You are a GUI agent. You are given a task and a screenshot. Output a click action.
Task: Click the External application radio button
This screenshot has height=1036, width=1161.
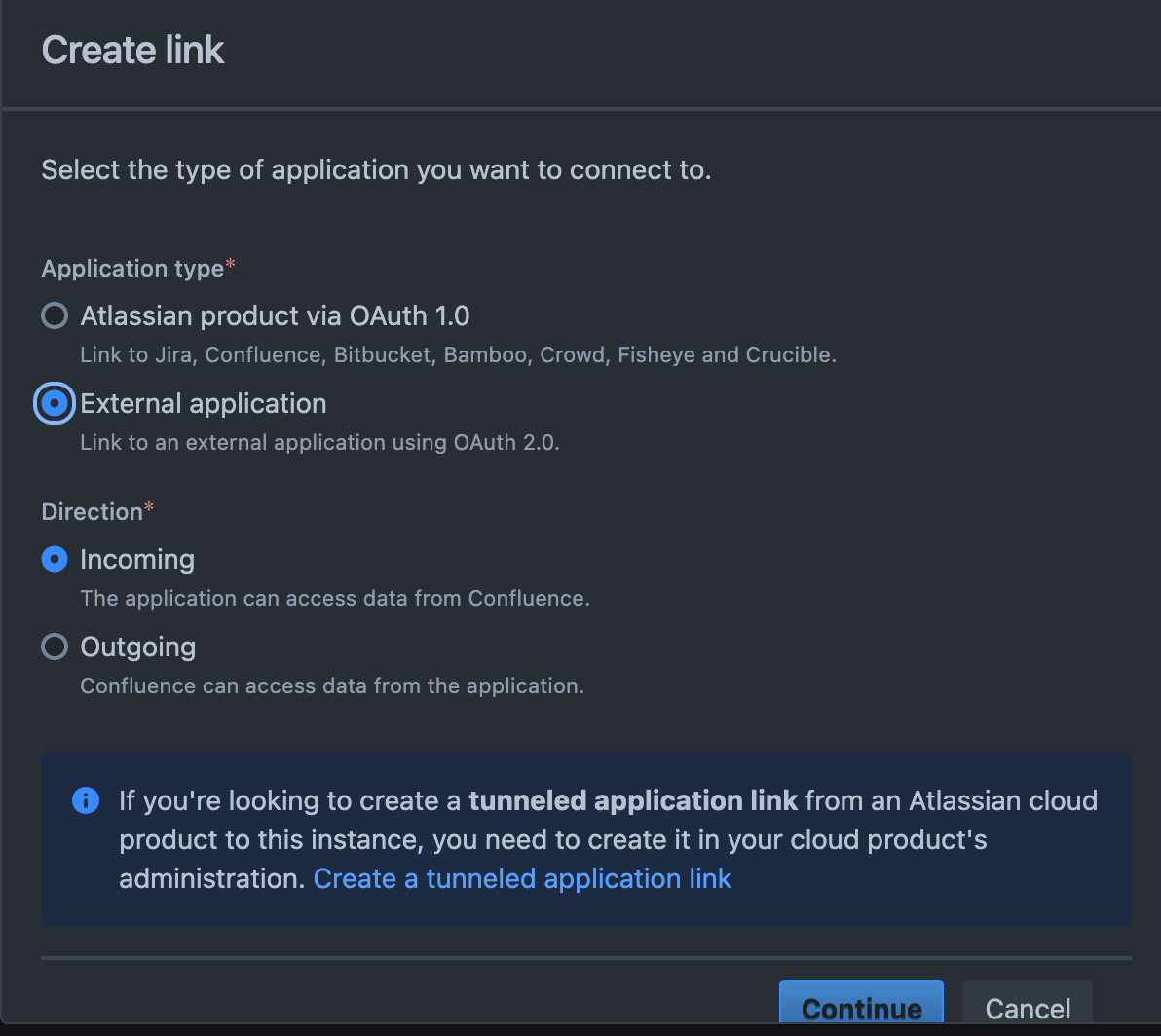[55, 403]
